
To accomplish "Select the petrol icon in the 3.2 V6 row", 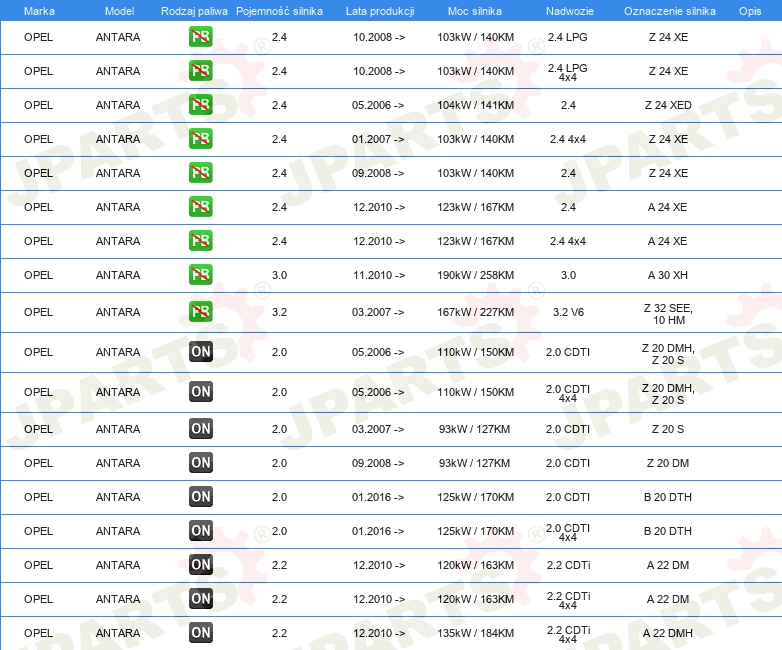I will (201, 312).
